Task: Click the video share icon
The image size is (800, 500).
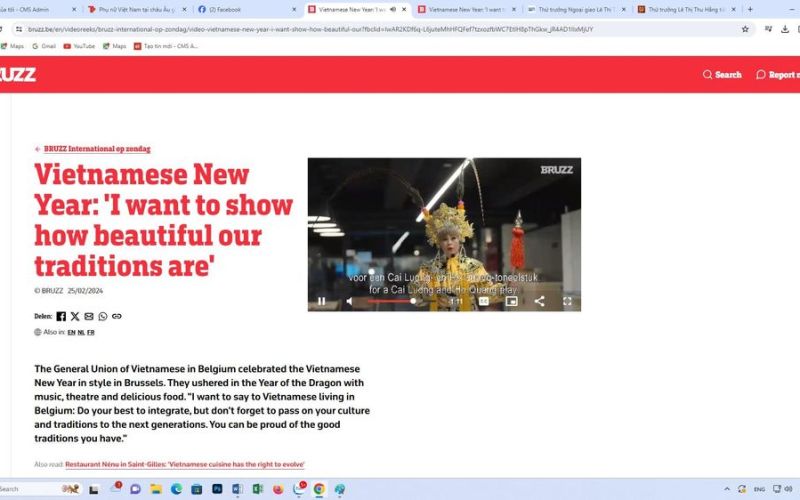Action: (539, 301)
